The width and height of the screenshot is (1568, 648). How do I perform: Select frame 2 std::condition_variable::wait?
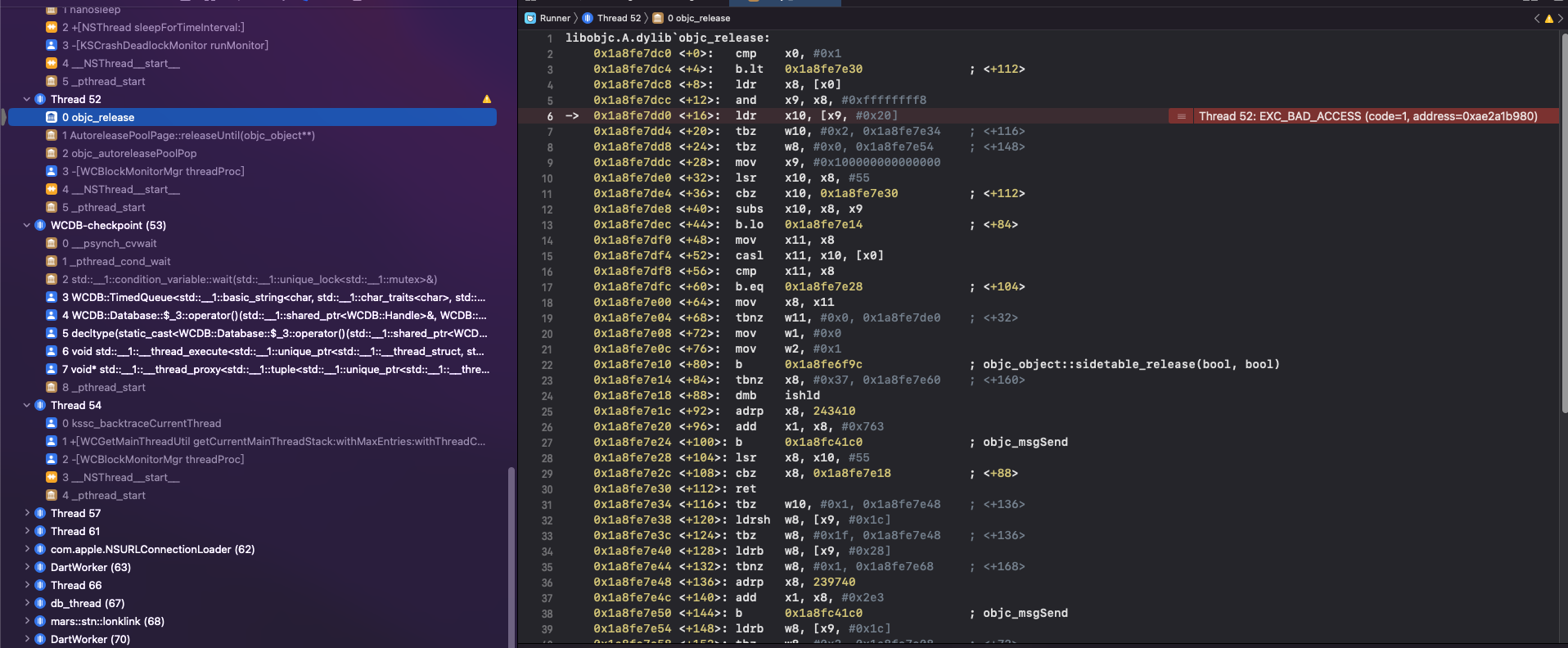tap(250, 279)
